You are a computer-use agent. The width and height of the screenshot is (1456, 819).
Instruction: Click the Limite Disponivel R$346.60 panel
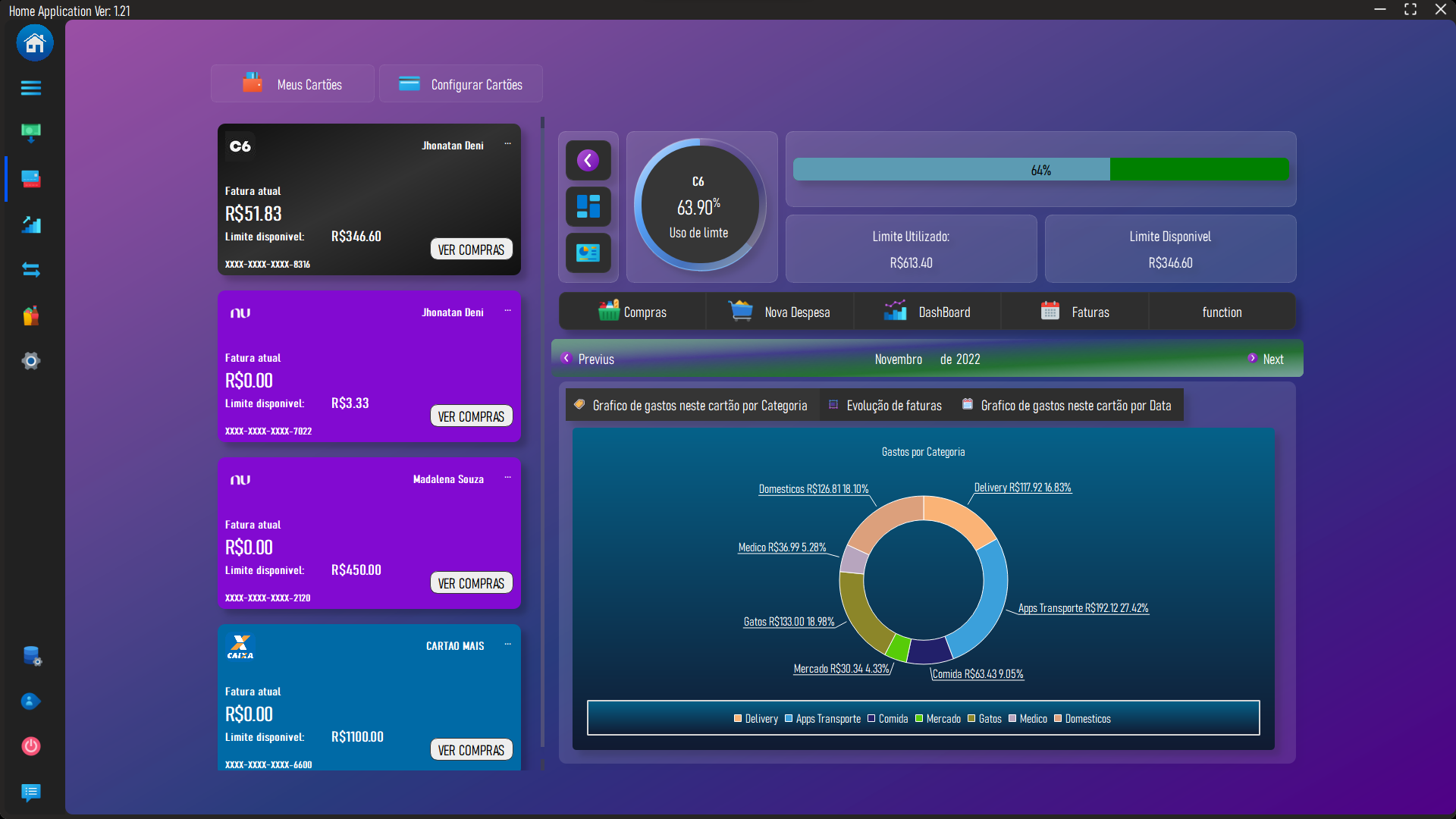[x=1170, y=249]
